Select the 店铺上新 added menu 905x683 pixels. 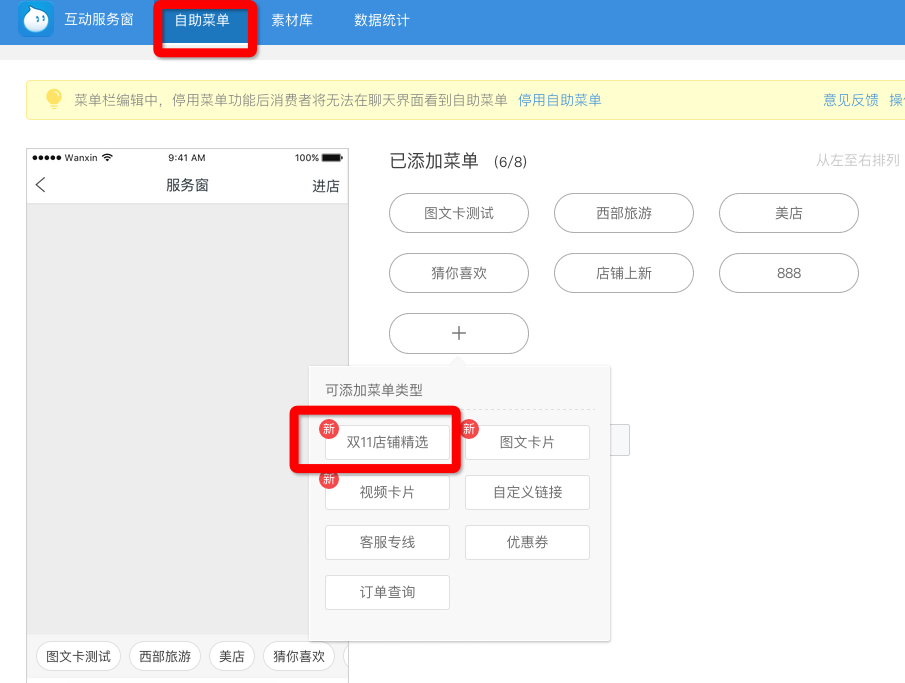click(x=624, y=273)
